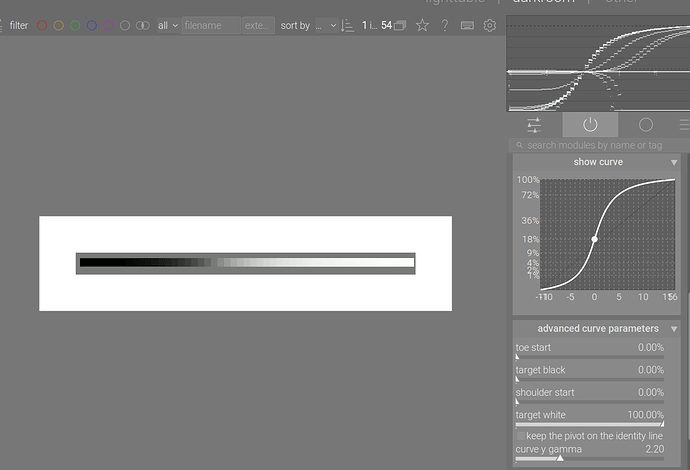Image resolution: width=690 pixels, height=470 pixels.
Task: Toggle the star rating overlay icon
Action: [x=423, y=25]
